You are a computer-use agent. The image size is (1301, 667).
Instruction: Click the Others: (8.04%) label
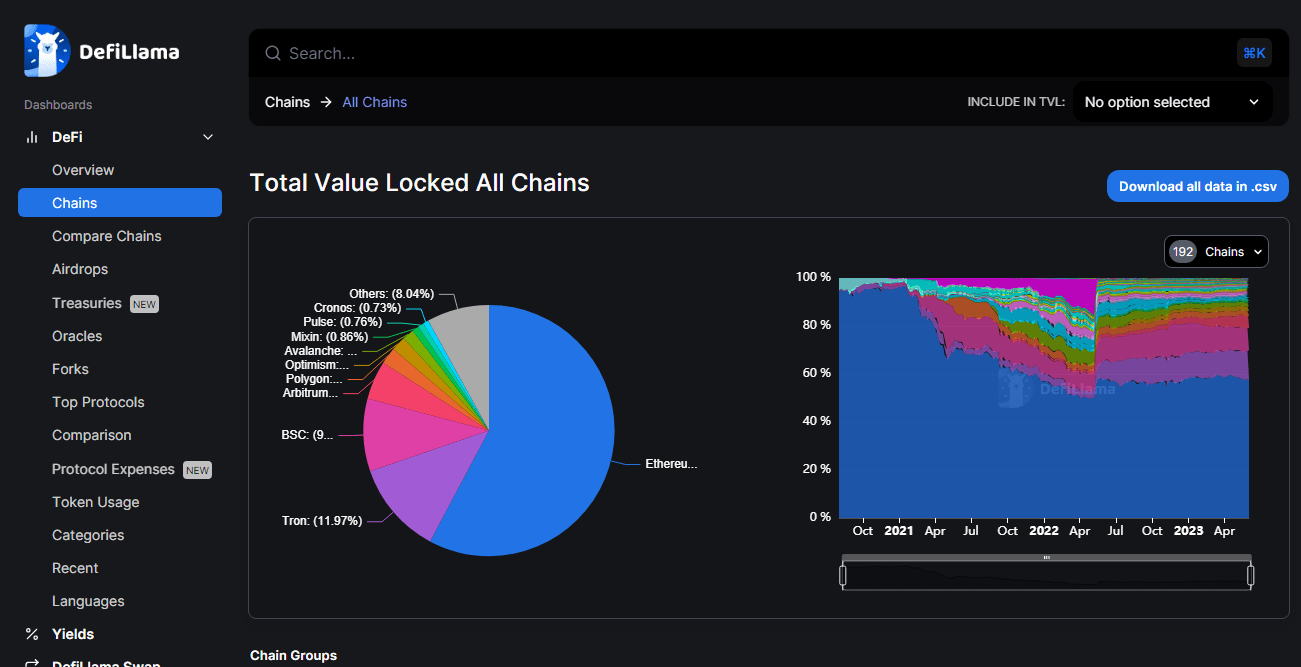(391, 294)
